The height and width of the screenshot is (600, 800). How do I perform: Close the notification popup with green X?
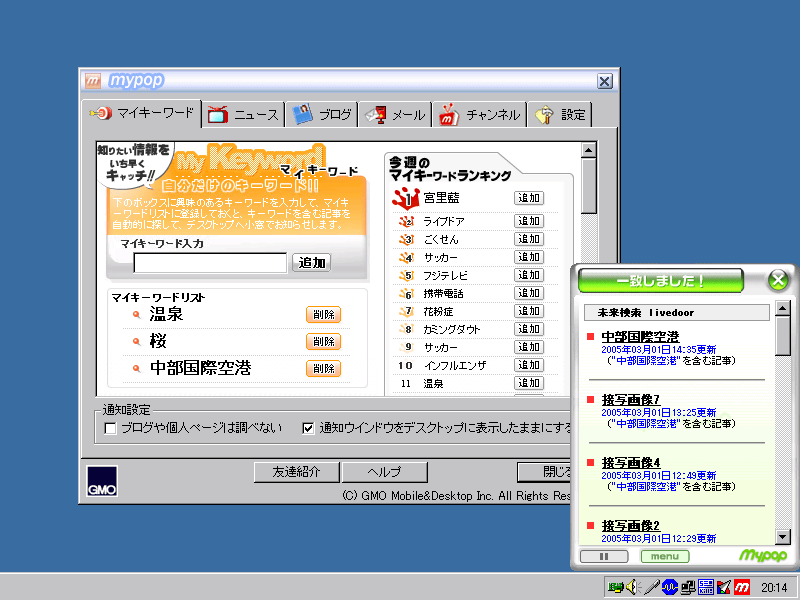coord(778,280)
